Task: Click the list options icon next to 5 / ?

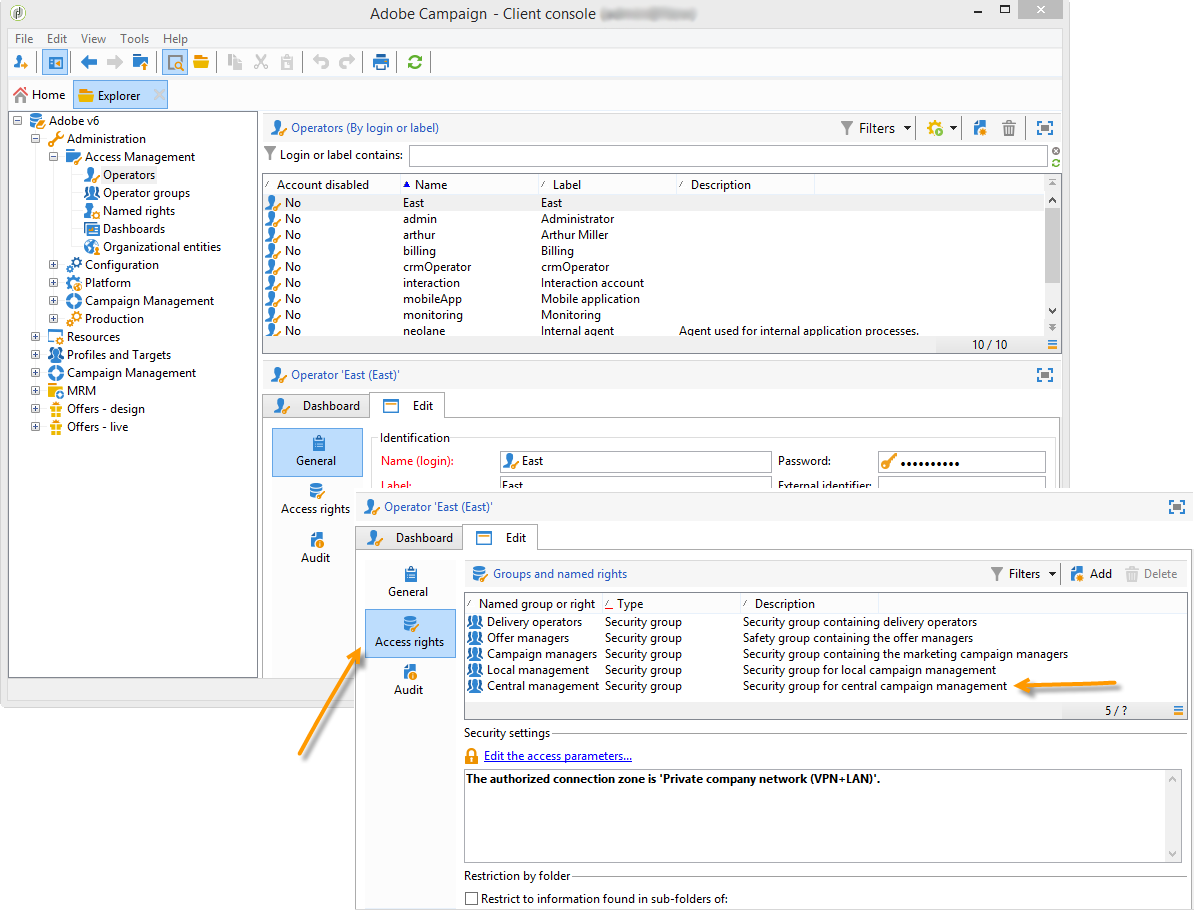Action: [x=1178, y=711]
